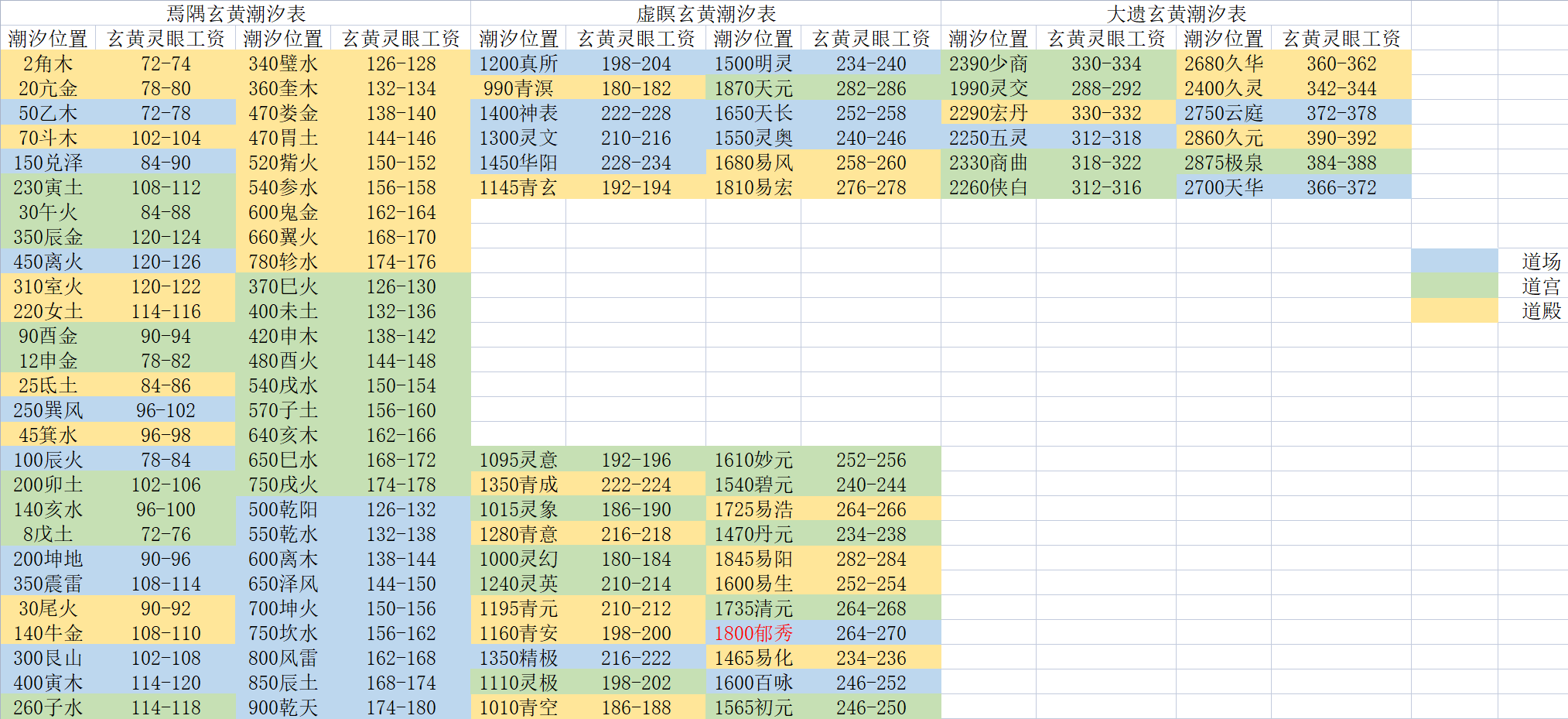Image resolution: width=1568 pixels, height=719 pixels.
Task: Select the 2875极泉 cell
Action: tap(1224, 162)
